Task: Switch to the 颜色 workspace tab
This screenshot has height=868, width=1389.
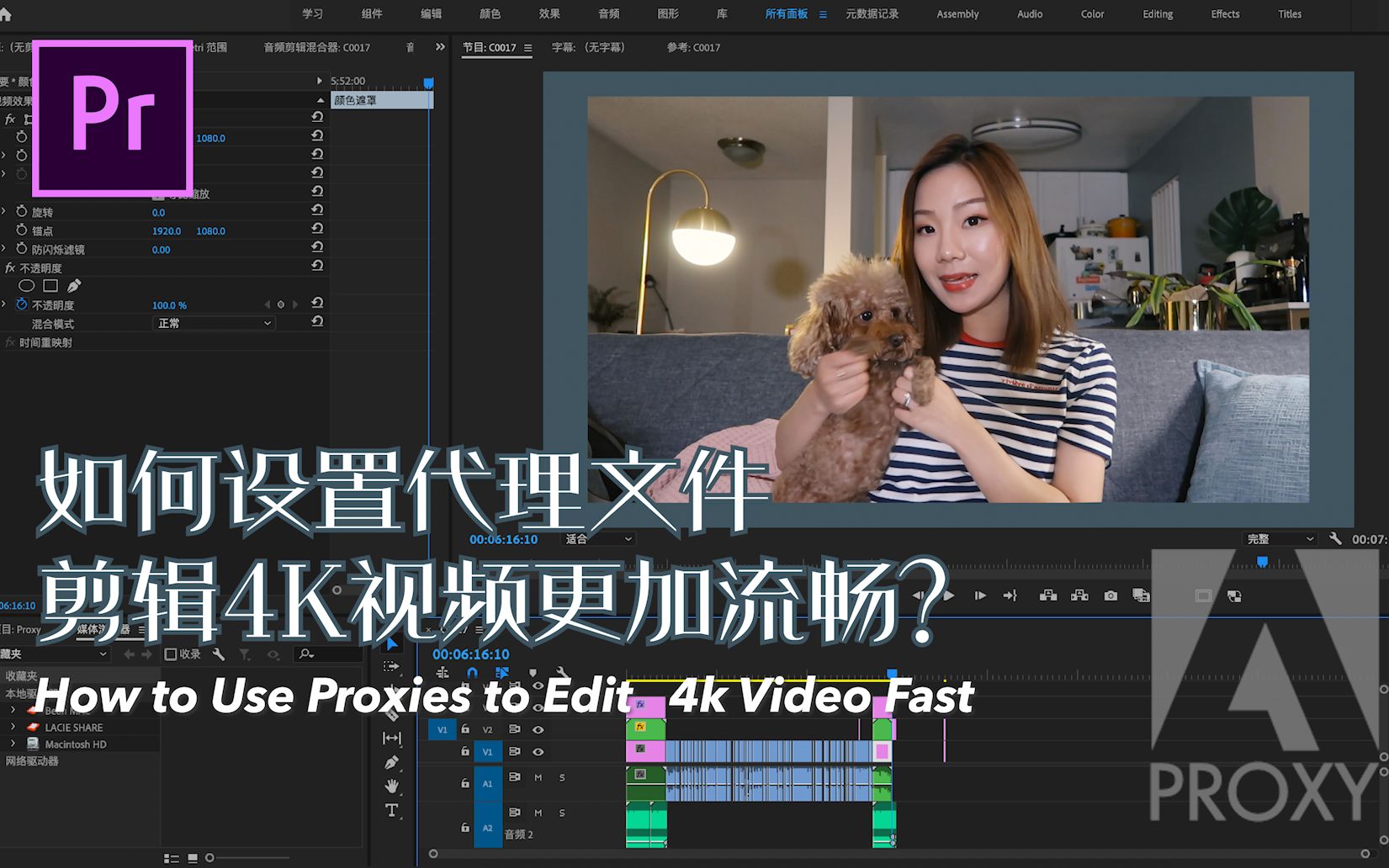Action: coord(490,13)
